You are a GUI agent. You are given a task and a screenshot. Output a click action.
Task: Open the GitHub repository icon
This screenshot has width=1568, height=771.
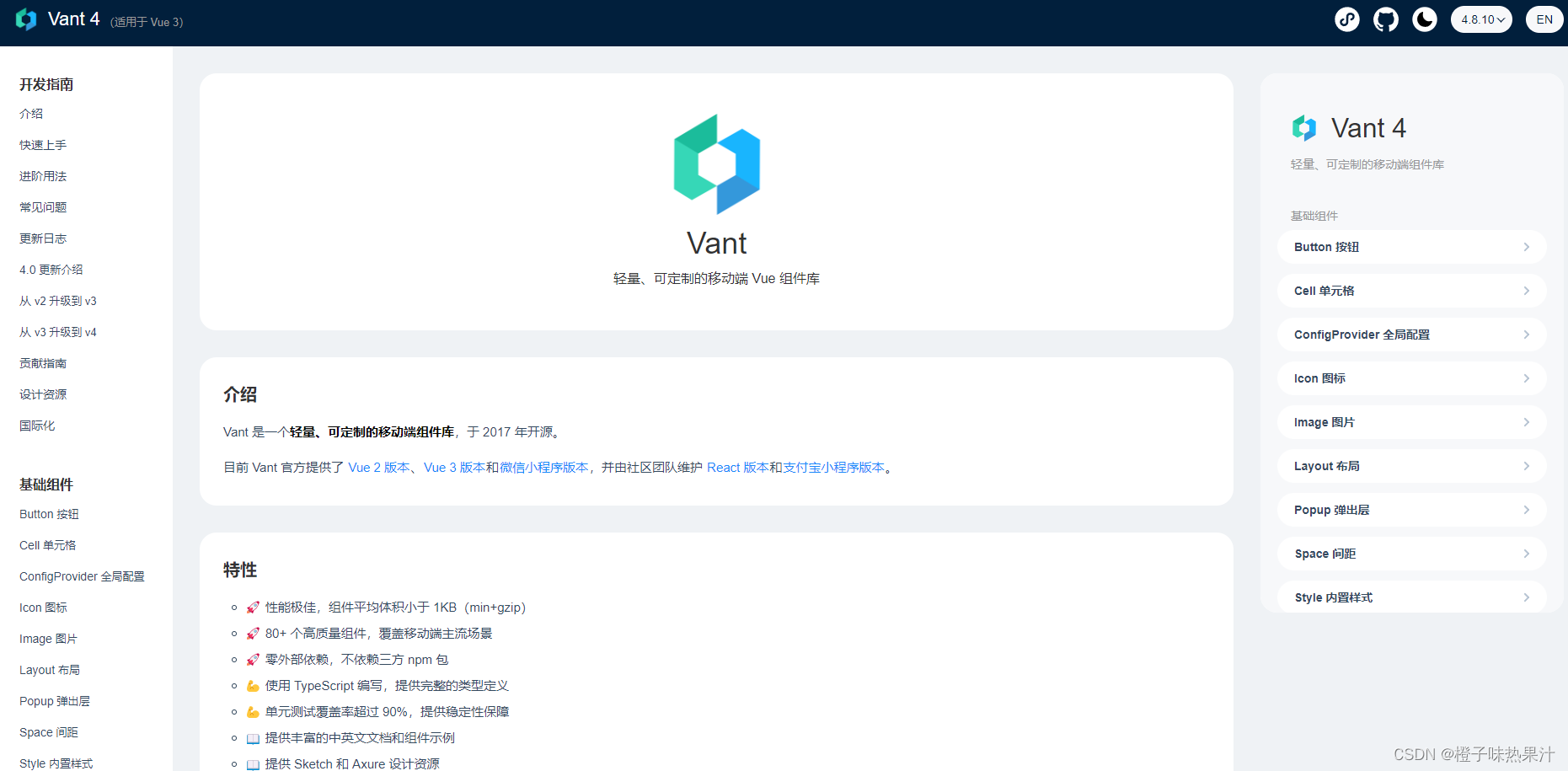tap(1386, 19)
